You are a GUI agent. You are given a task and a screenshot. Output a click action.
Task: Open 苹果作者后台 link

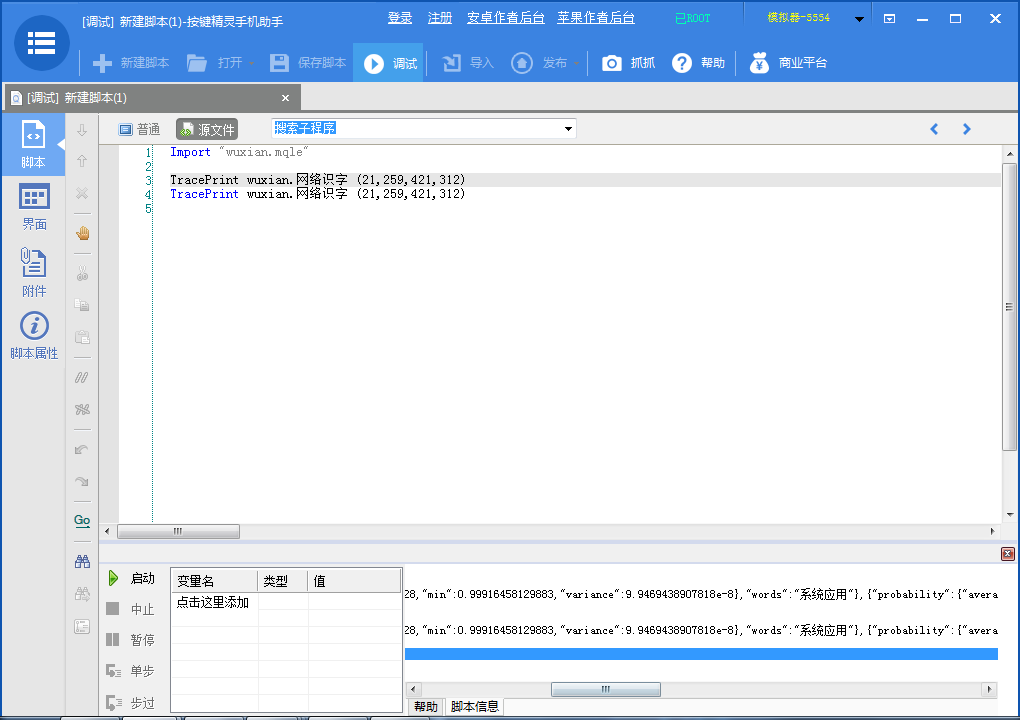tap(596, 18)
